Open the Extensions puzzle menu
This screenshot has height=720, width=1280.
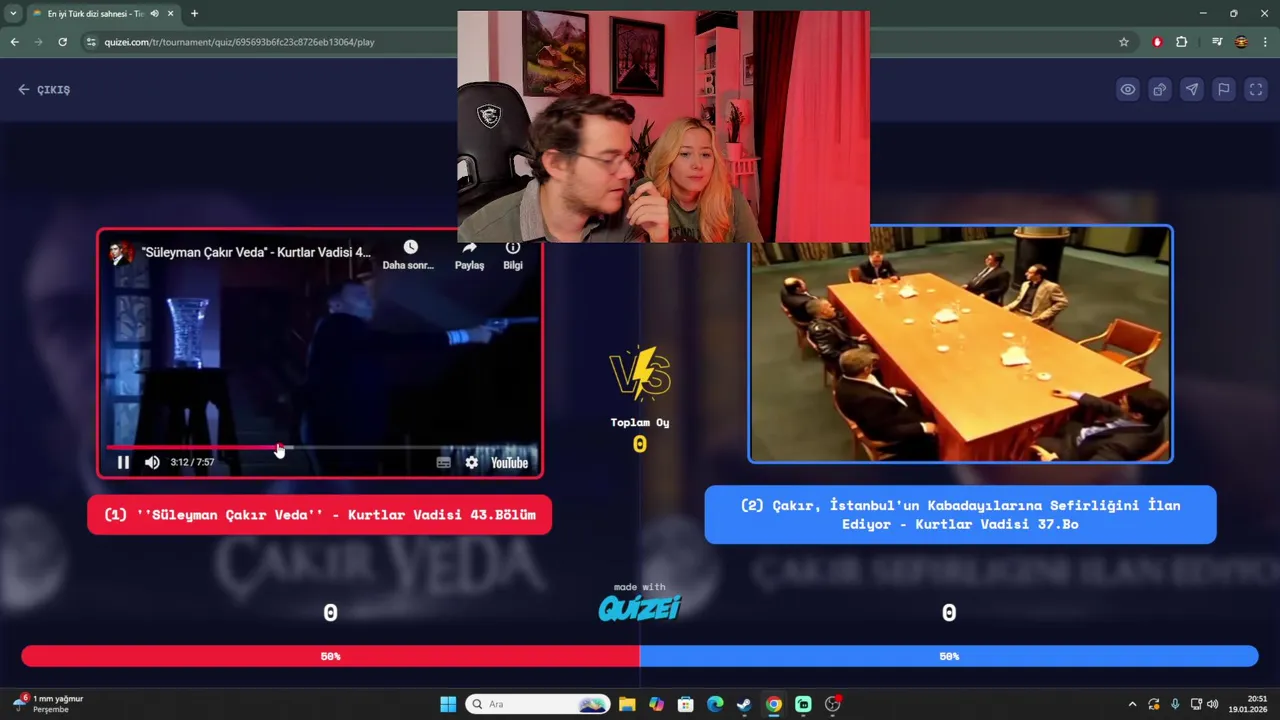[x=1181, y=42]
